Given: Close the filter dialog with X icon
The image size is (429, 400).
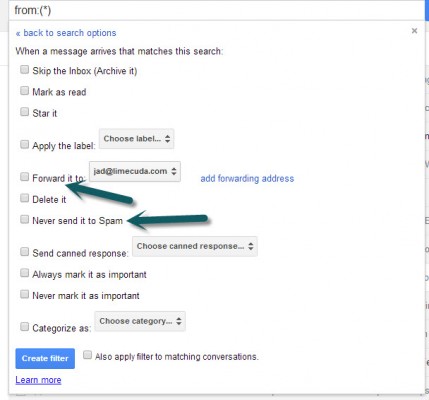Looking at the screenshot, I should [414, 31].
